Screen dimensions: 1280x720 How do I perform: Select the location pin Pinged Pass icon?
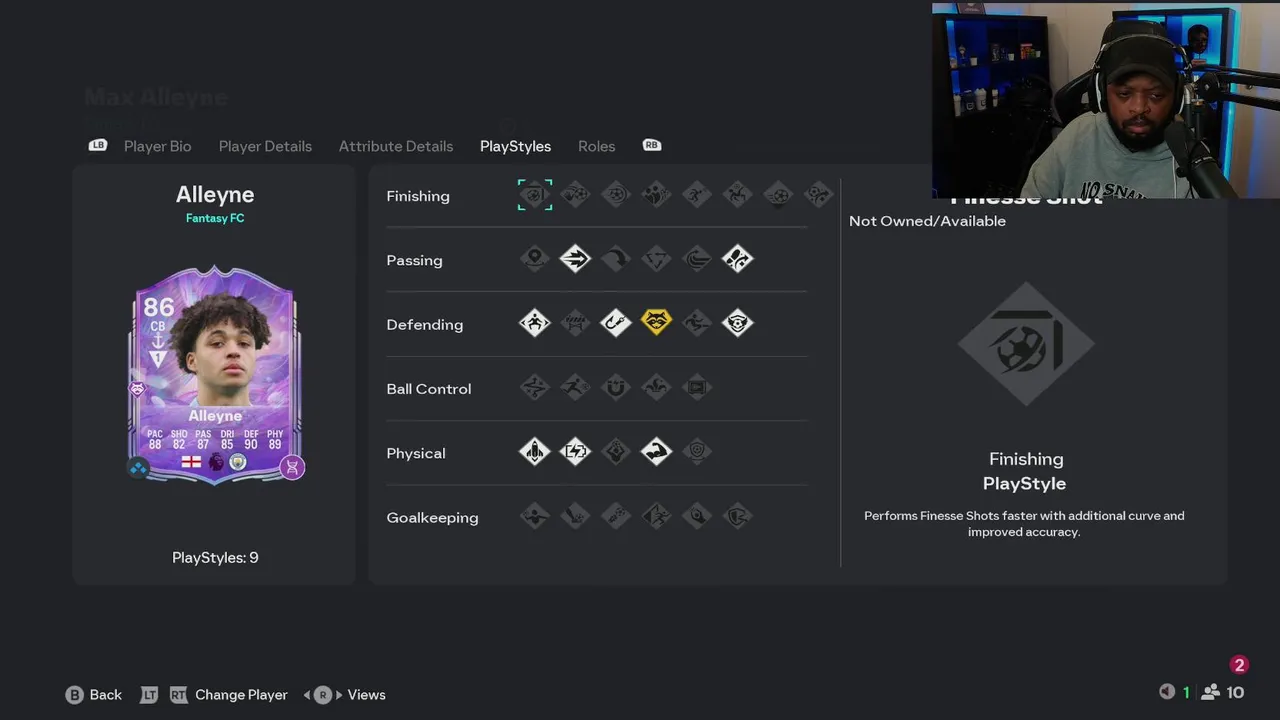[535, 259]
